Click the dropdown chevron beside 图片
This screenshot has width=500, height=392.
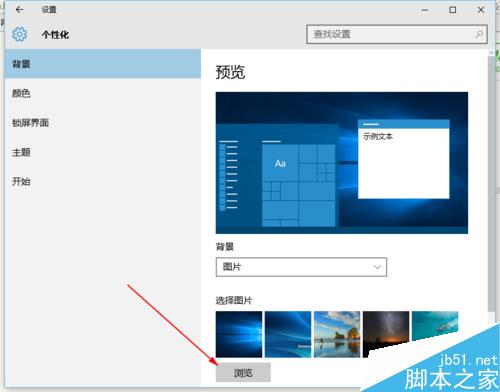377,267
